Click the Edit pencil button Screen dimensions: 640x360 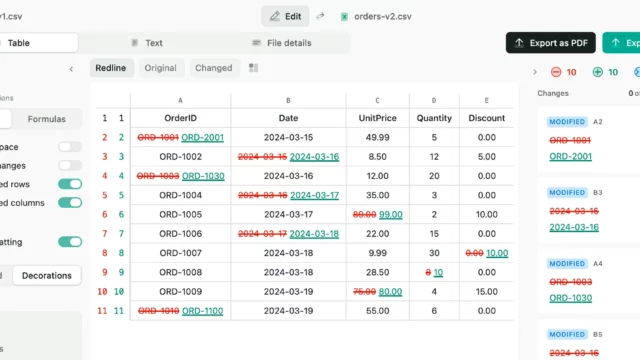click(x=285, y=16)
